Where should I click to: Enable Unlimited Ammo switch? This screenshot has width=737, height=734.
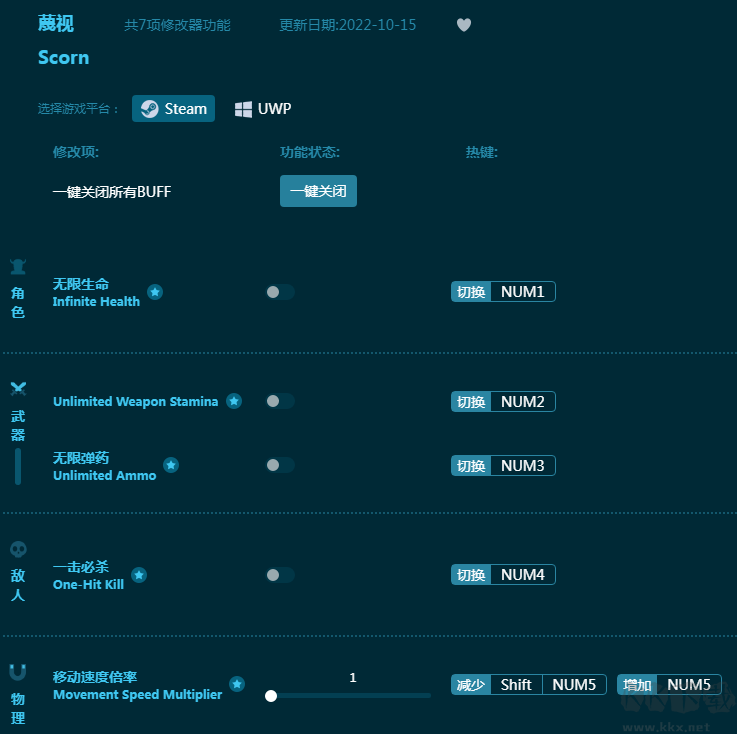pos(280,465)
